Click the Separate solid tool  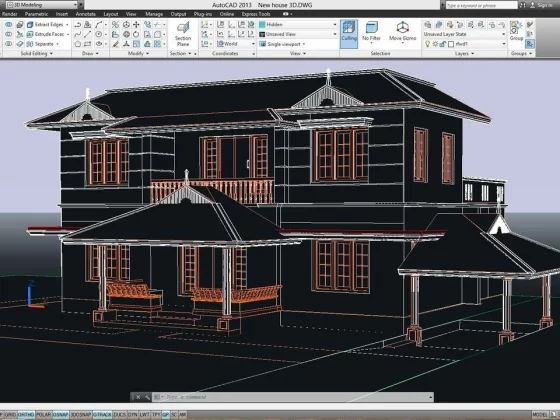tap(41, 44)
